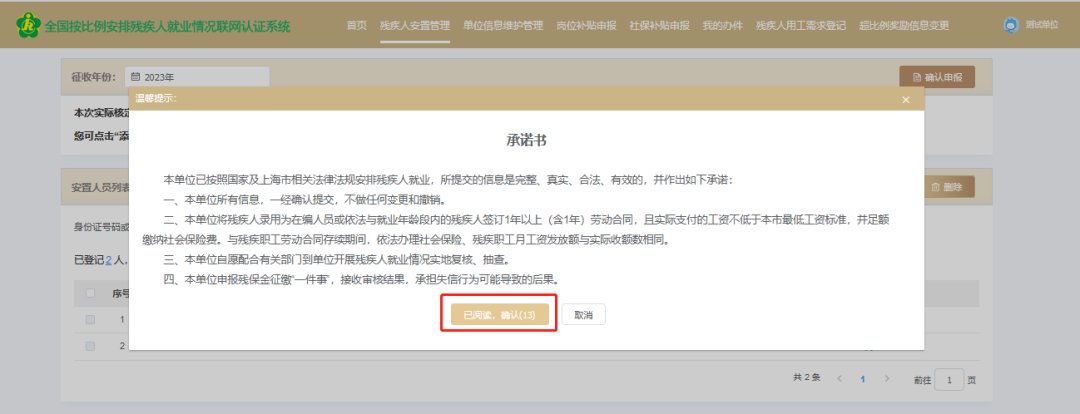Click the 承诺书 heading in dialog

[x=526, y=140]
